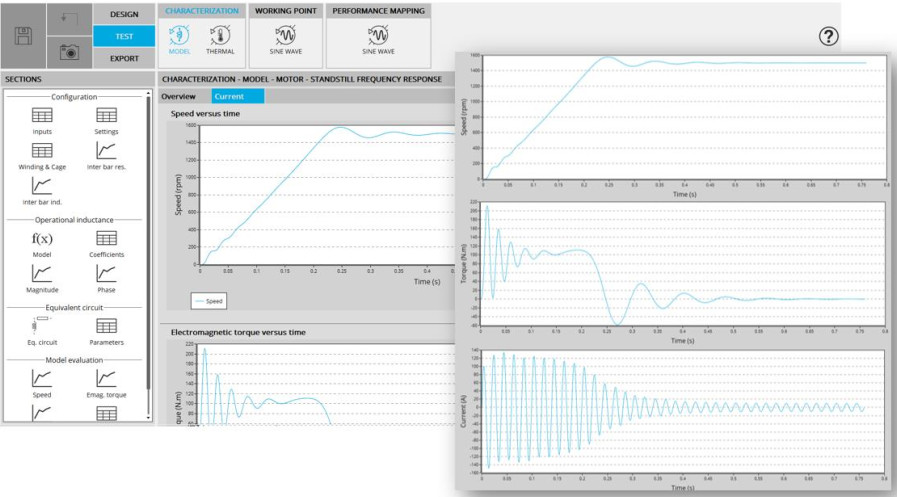View the Eq. circuit diagram
Screen dimensions: 897x497
pos(42,330)
